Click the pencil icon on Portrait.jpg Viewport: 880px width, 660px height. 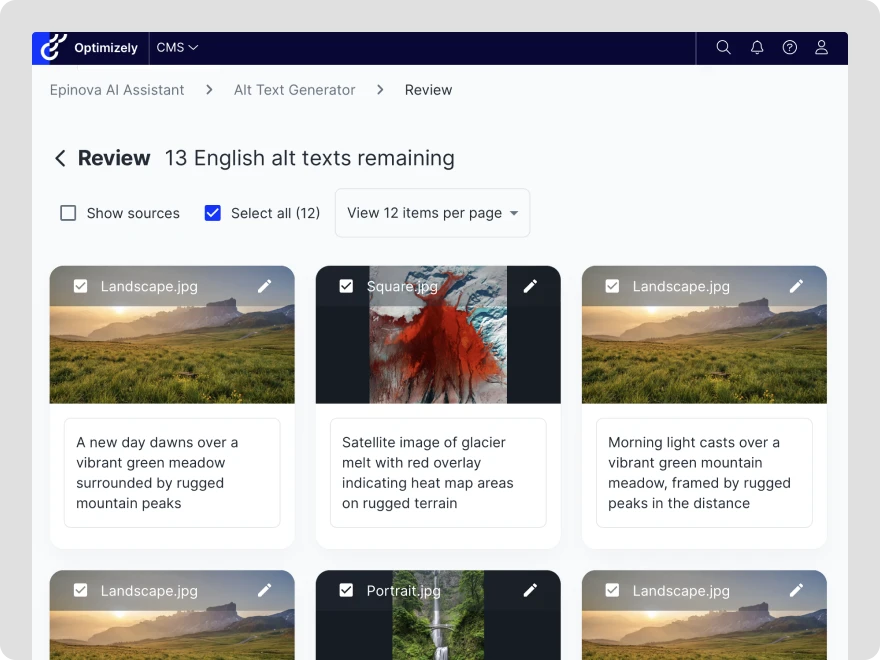pos(530,591)
